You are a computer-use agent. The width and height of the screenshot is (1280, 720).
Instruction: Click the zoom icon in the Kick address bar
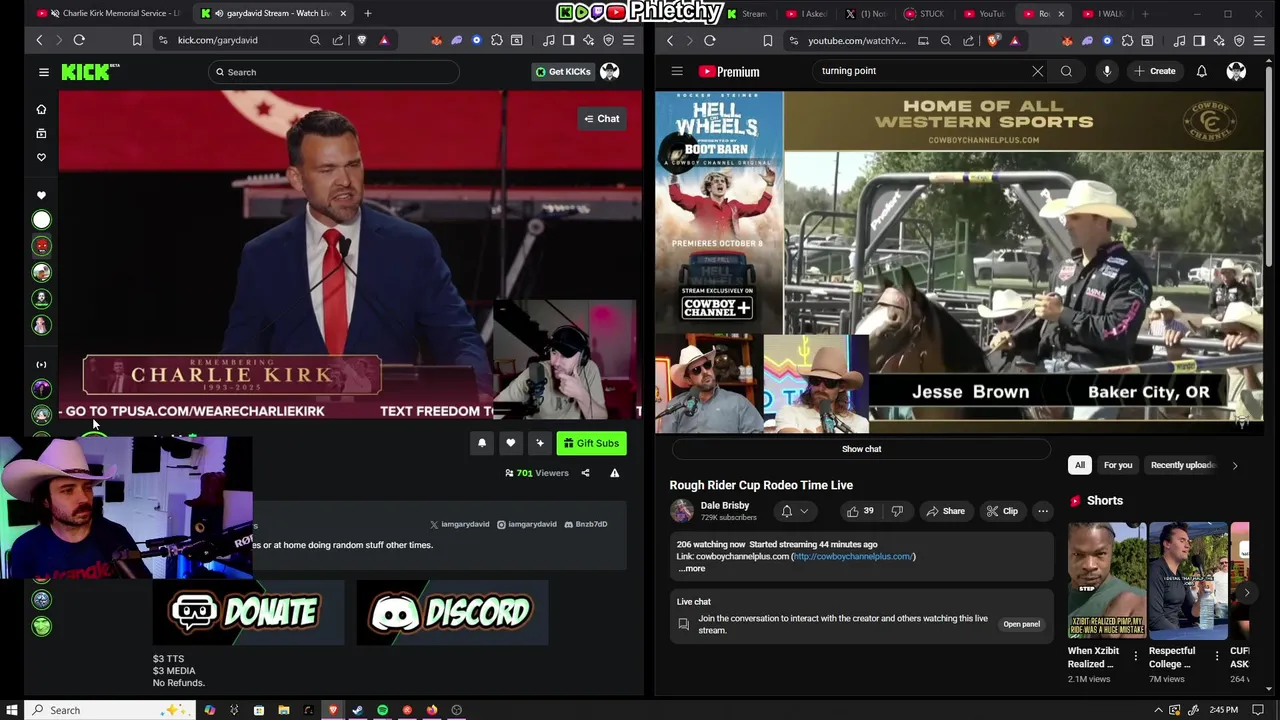click(x=315, y=40)
